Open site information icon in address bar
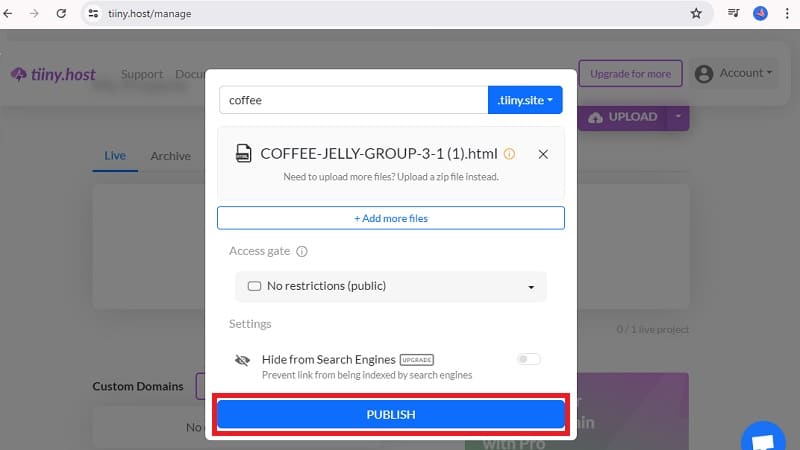800x450 pixels. [x=93, y=14]
